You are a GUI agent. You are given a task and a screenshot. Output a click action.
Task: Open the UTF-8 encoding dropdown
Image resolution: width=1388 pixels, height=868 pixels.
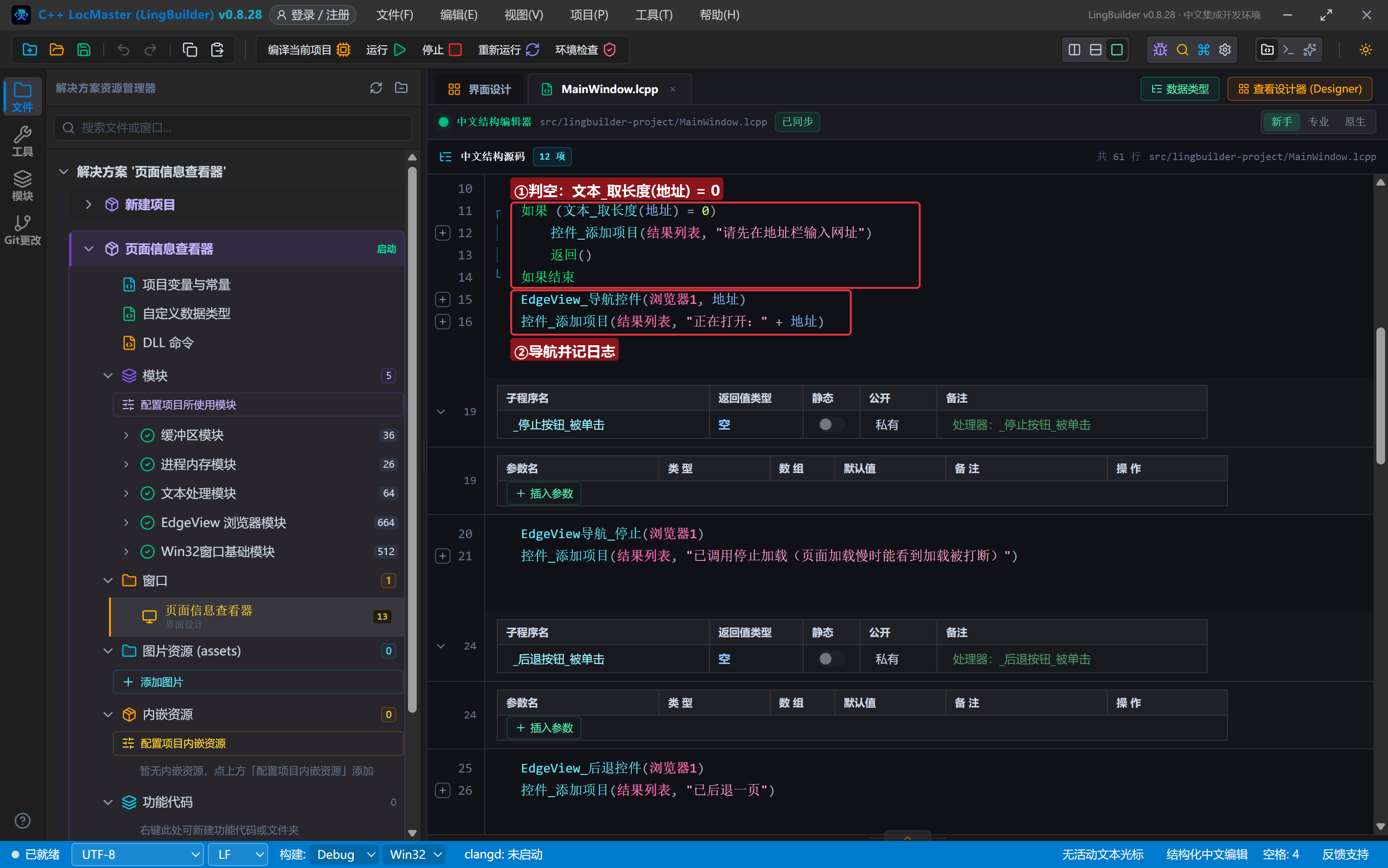click(x=138, y=854)
